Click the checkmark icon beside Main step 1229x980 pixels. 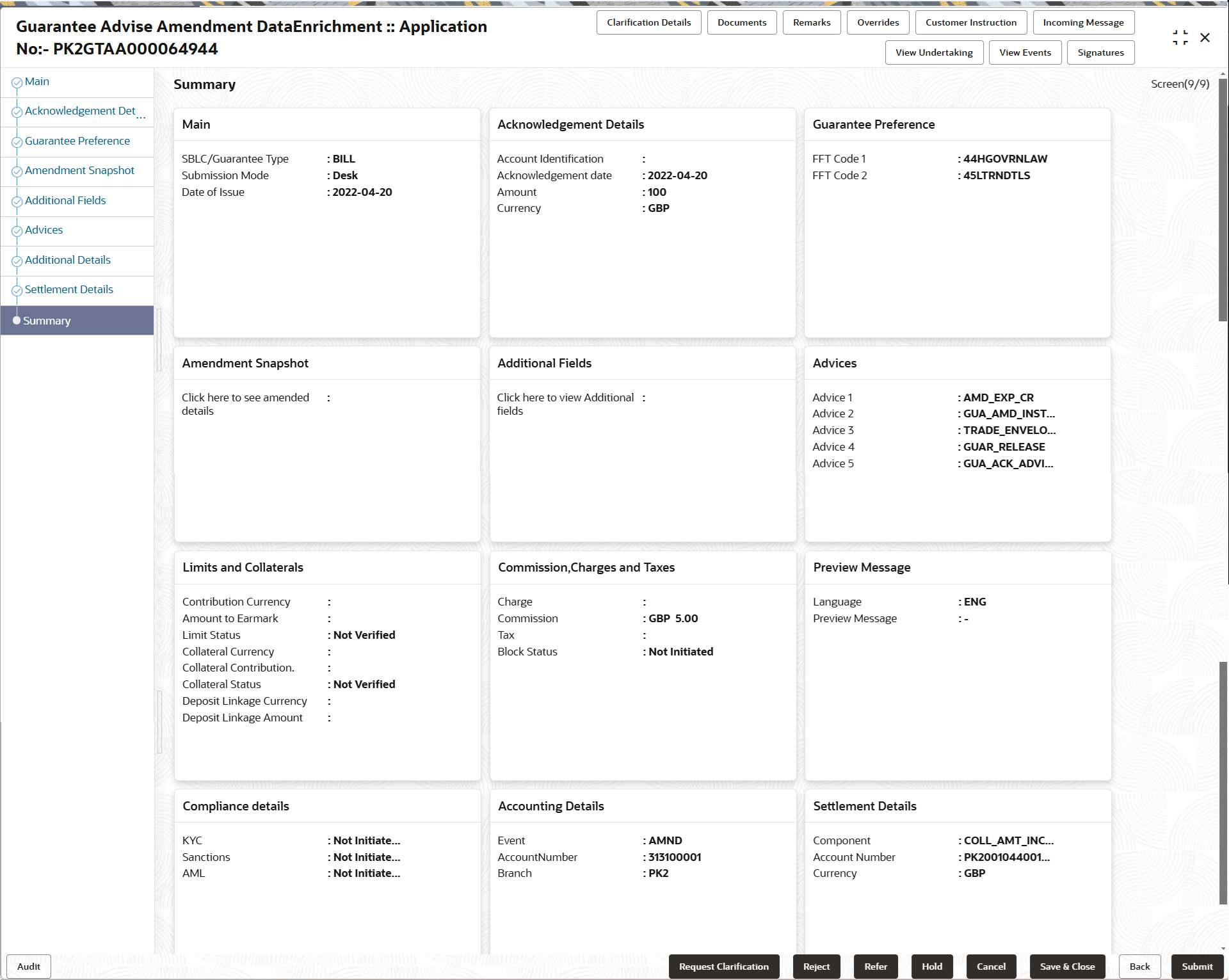(x=17, y=83)
